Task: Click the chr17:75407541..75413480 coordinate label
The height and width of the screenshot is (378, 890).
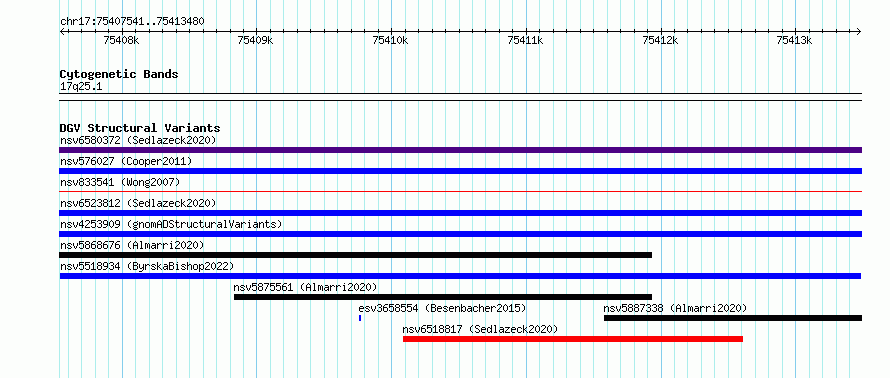Action: 132,22
